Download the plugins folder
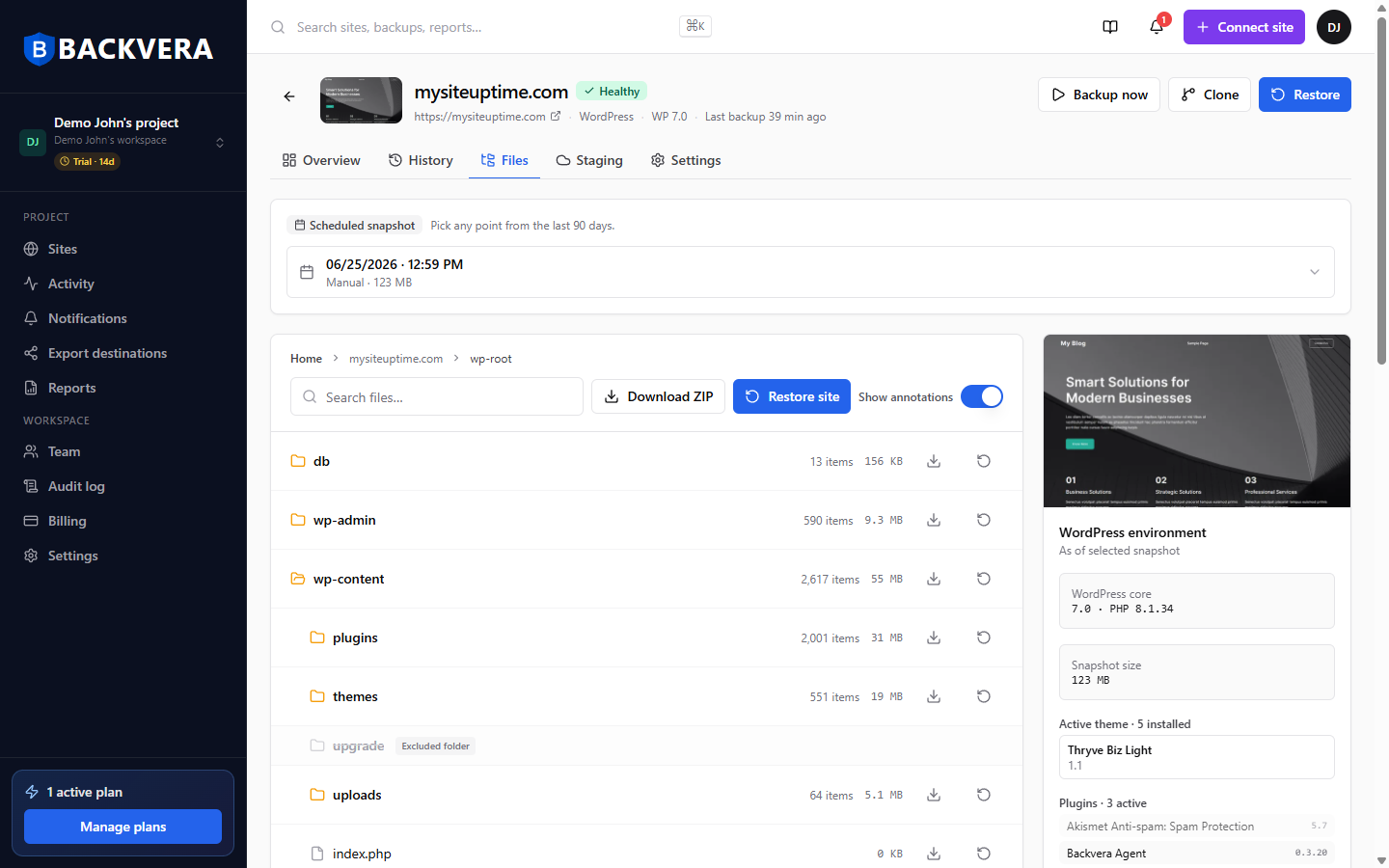The width and height of the screenshot is (1389, 868). [x=934, y=637]
